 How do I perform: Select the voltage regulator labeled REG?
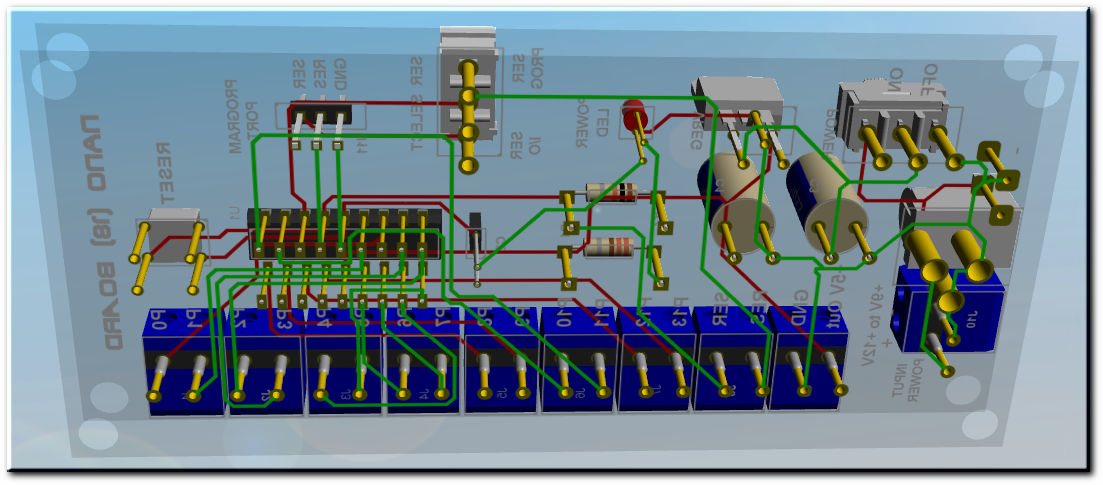tap(739, 102)
